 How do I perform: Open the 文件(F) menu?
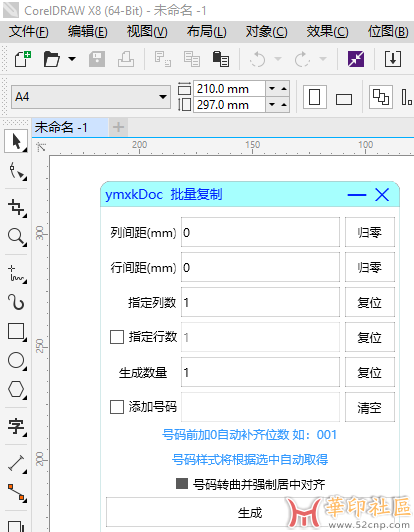click(x=29, y=32)
